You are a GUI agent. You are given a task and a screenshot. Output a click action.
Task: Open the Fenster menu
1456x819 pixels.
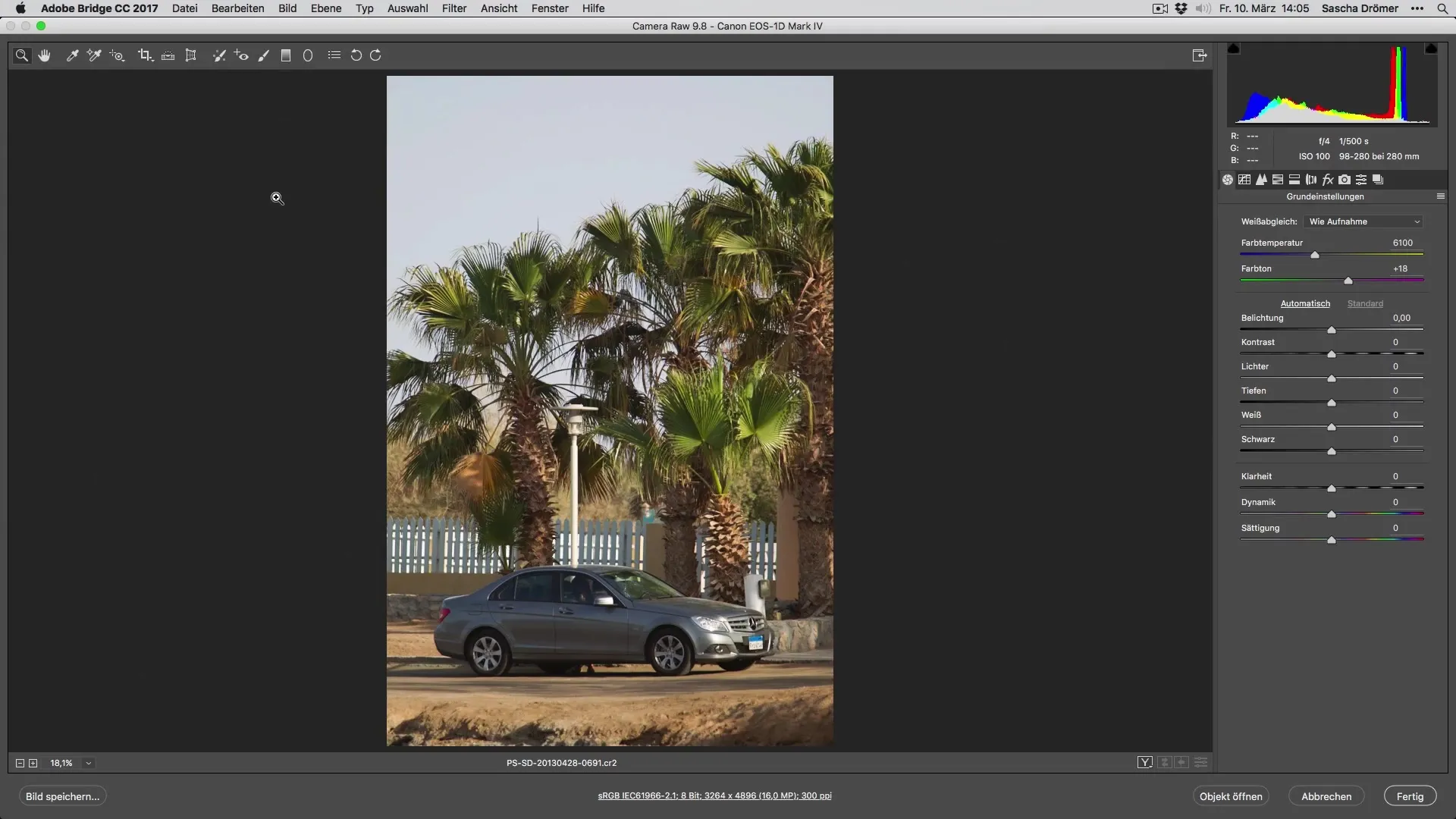point(550,8)
